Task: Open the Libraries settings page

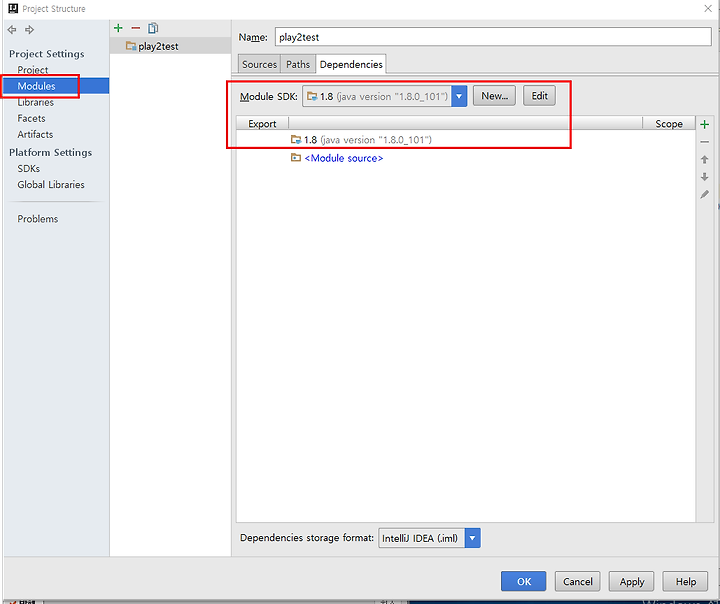Action: click(35, 102)
